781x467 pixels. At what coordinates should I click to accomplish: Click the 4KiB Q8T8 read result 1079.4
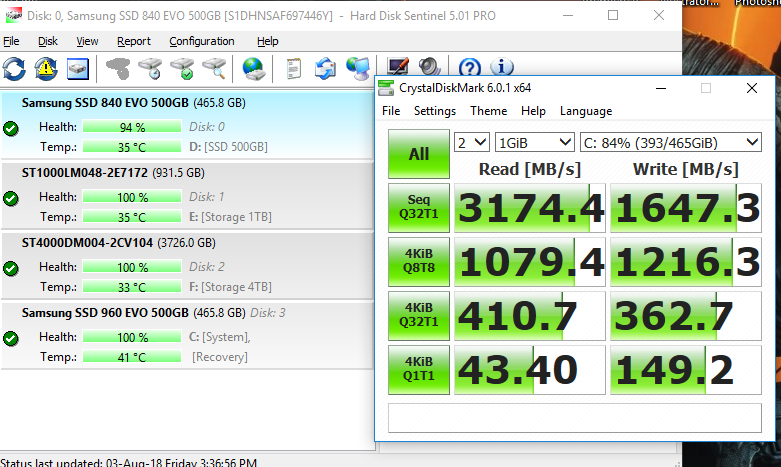pos(530,262)
